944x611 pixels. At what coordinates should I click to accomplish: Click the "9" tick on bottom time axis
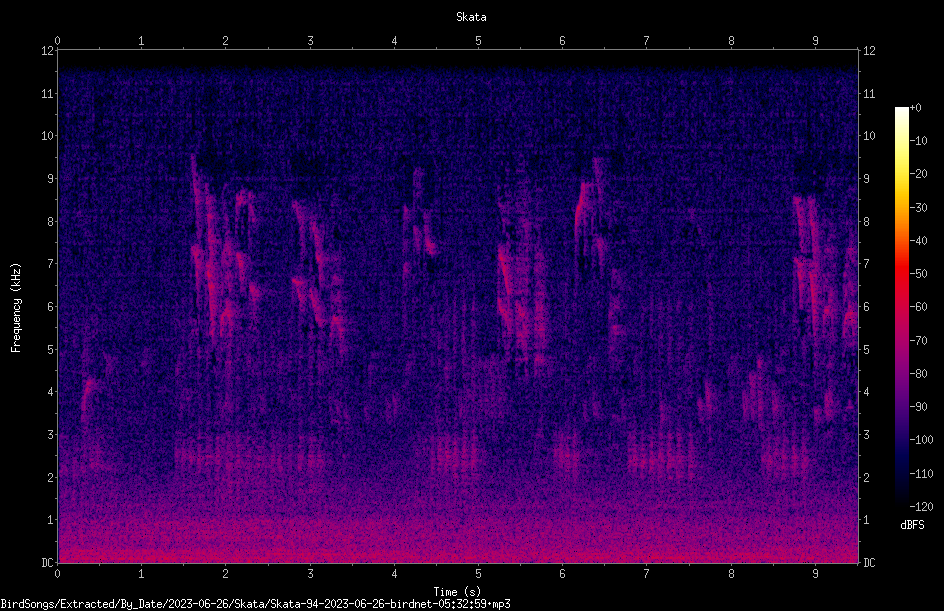click(815, 574)
